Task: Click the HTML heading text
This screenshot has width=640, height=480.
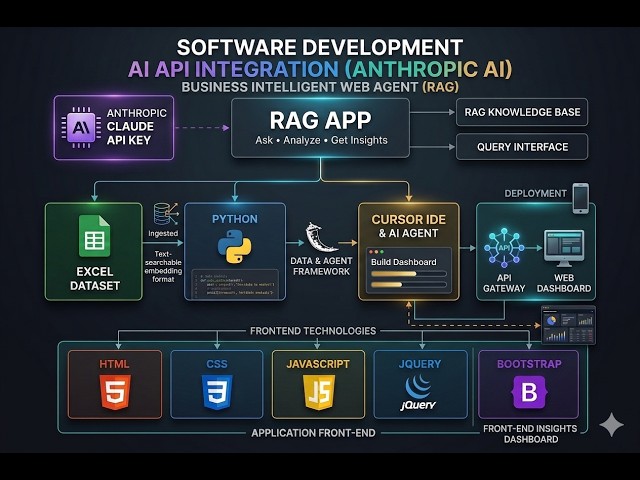Action: pos(114,364)
